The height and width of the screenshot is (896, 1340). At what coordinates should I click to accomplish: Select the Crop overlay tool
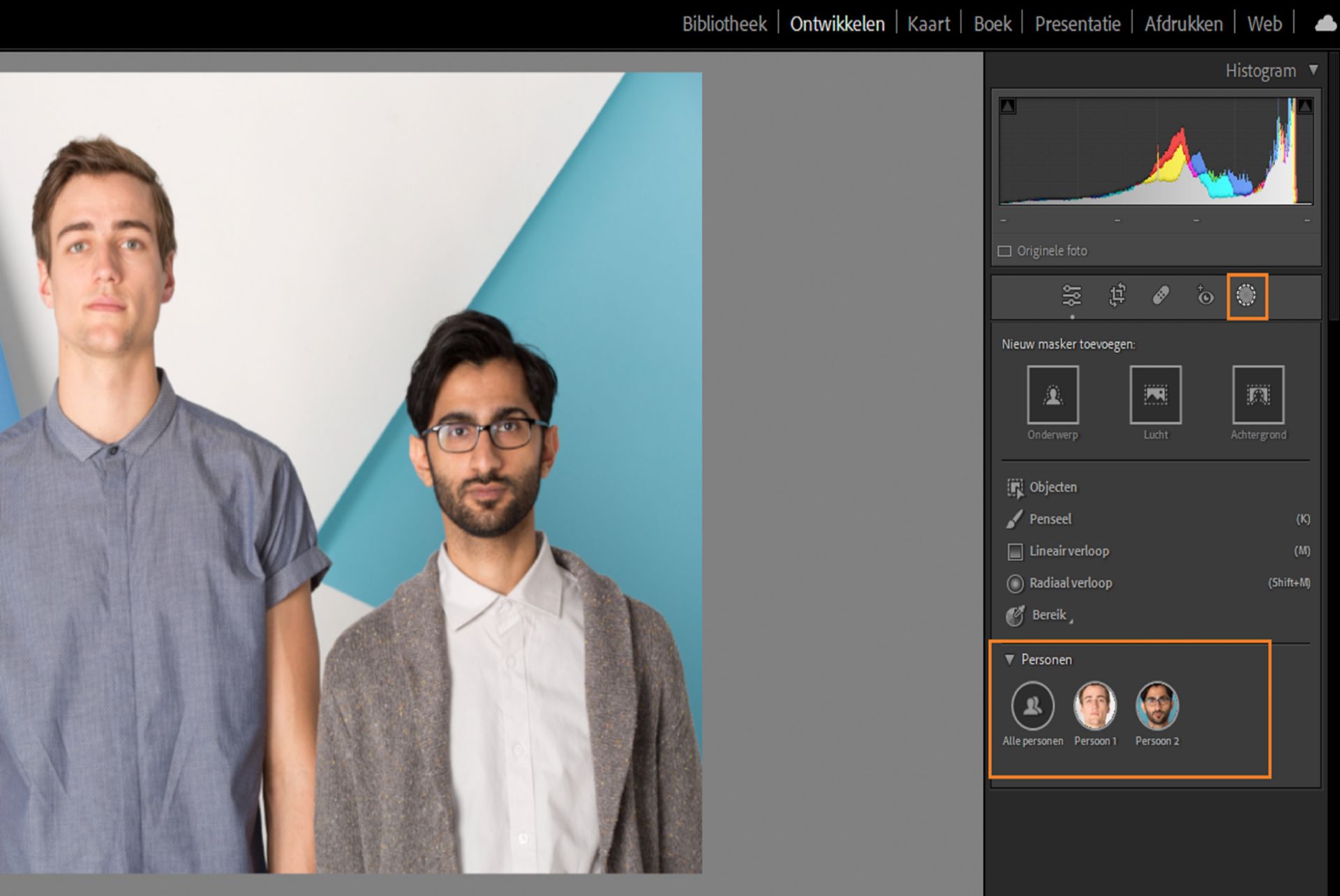pyautogui.click(x=1117, y=296)
